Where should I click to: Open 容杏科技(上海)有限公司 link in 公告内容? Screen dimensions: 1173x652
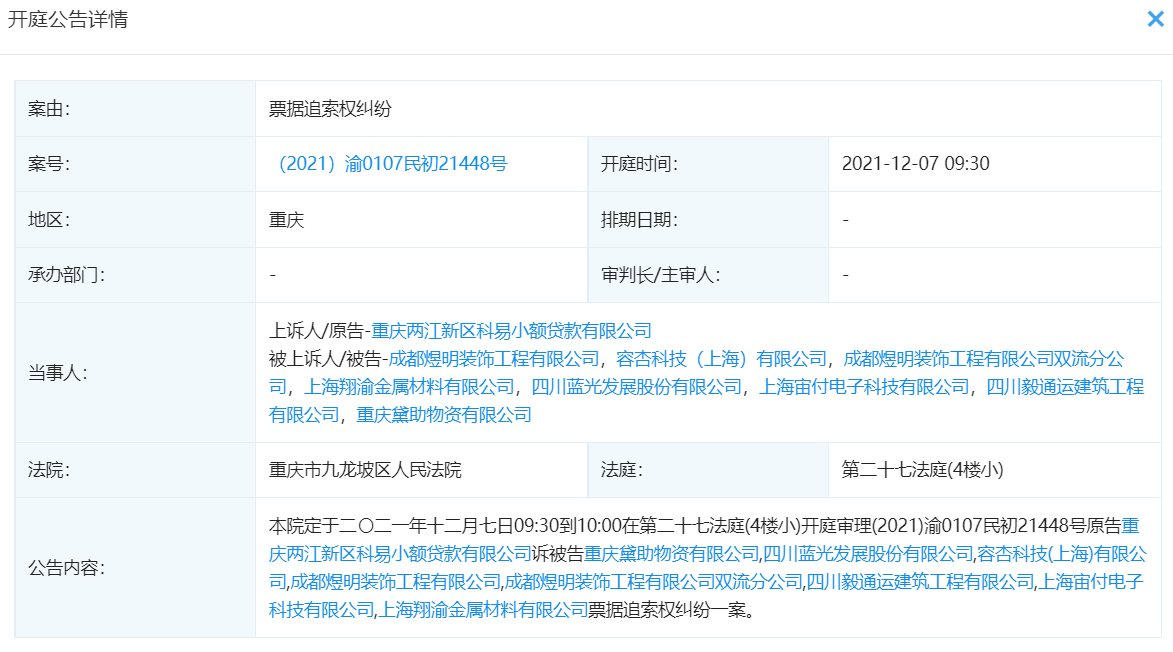coord(1062,554)
